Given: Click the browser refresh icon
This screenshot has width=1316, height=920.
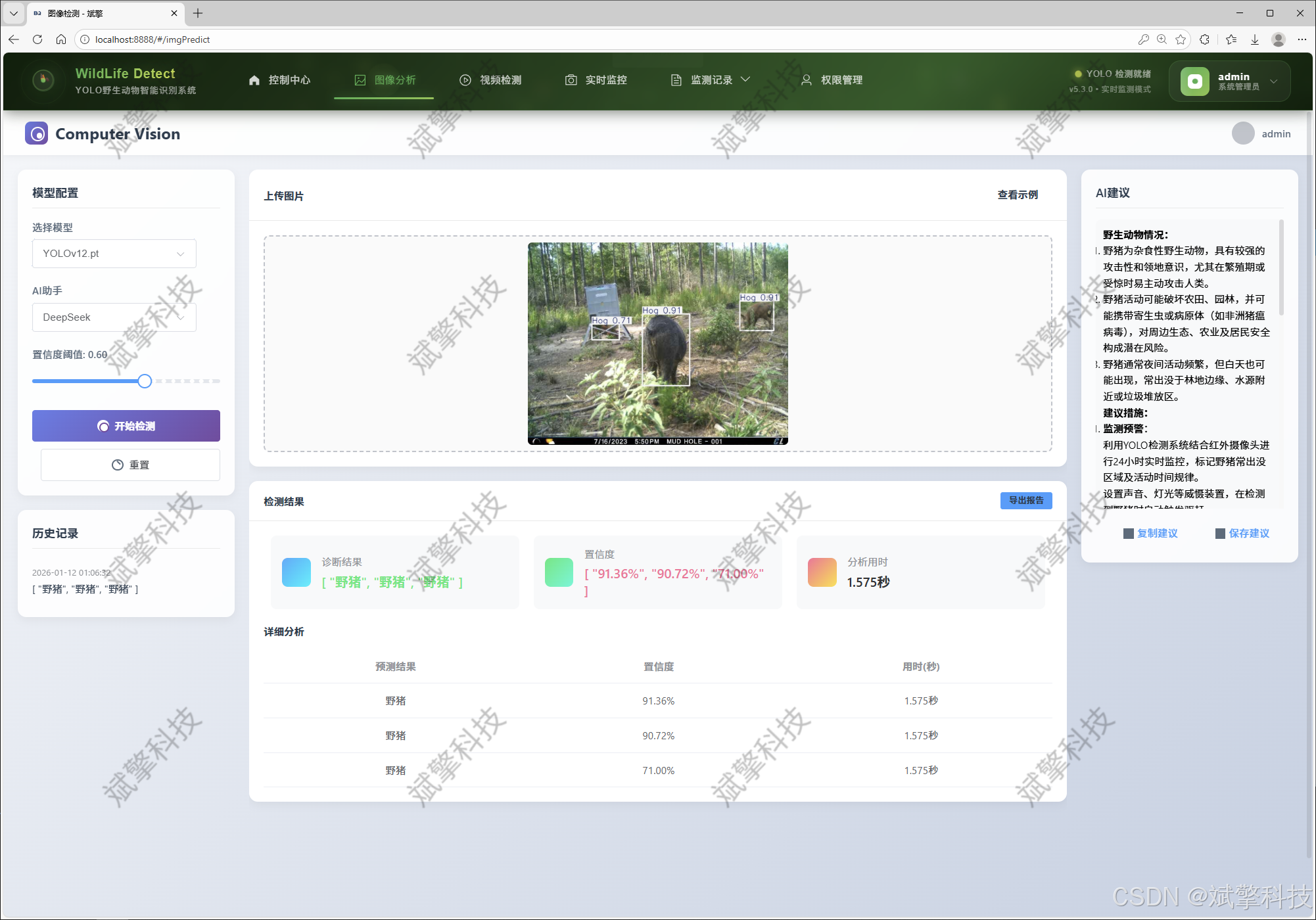Looking at the screenshot, I should coord(37,39).
